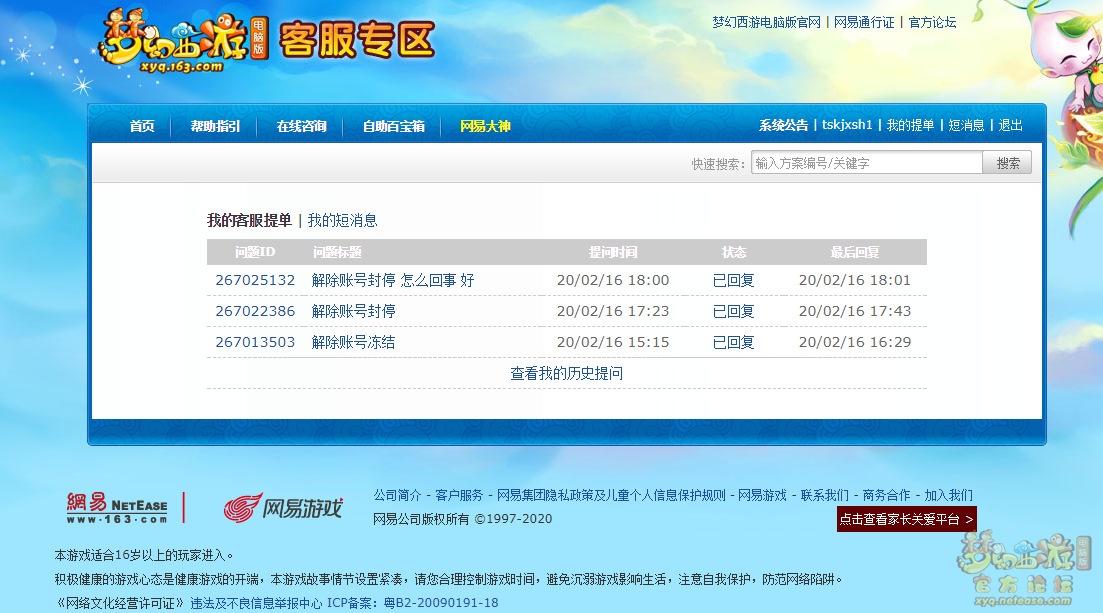Open the 帮助指引 navigation tab

point(215,126)
